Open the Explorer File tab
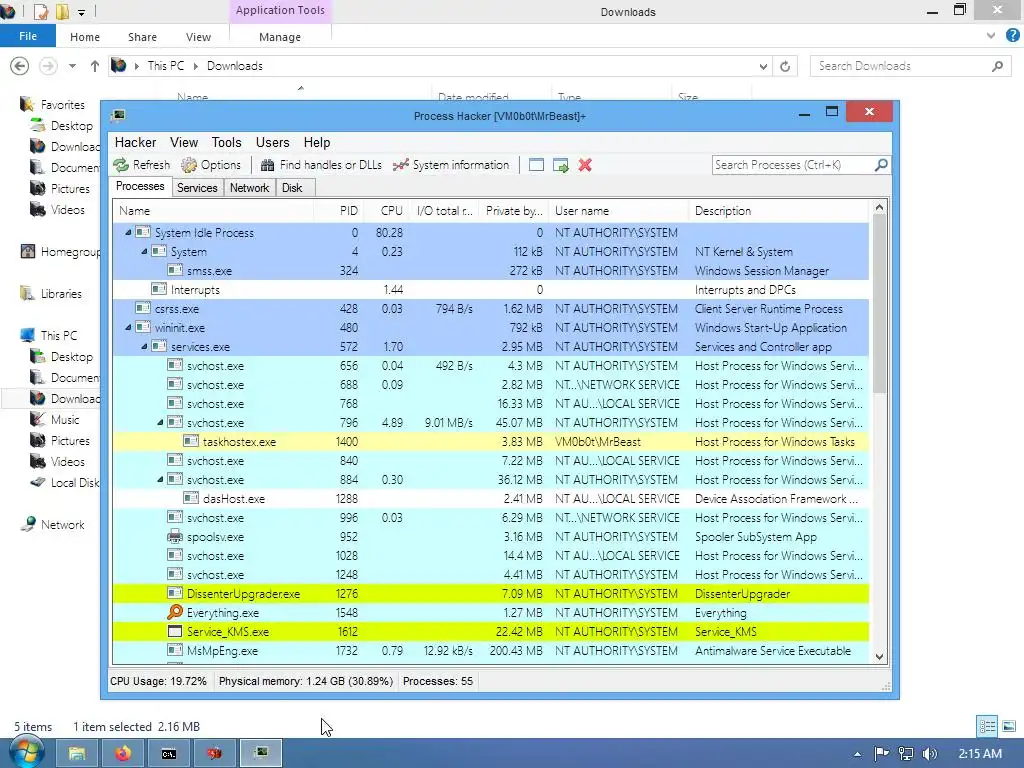The image size is (1024, 768). coord(27,36)
